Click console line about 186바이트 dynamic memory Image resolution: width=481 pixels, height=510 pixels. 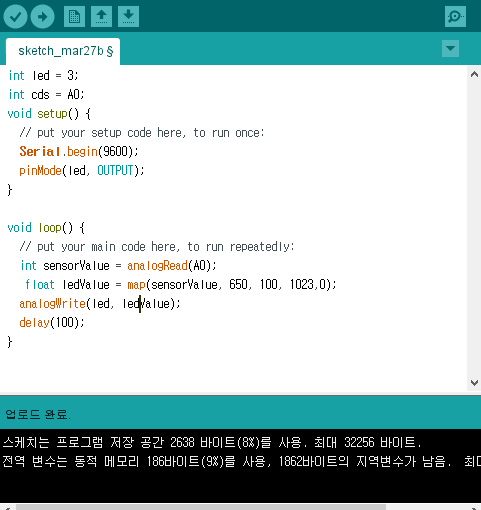(x=241, y=461)
